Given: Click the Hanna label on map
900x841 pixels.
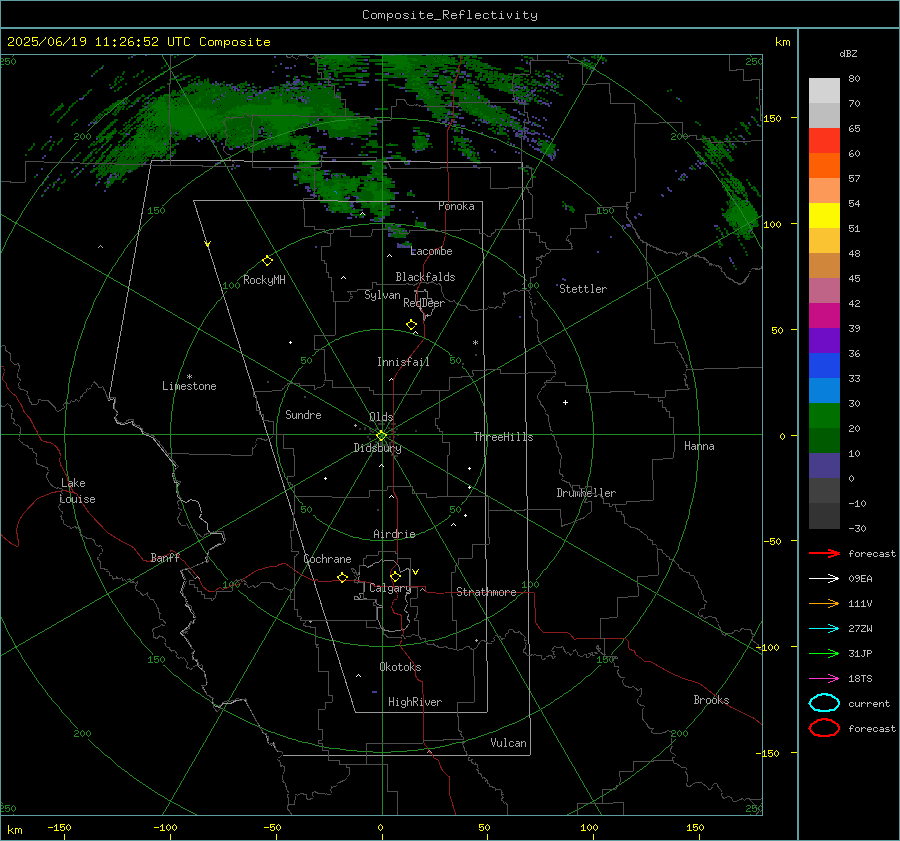Looking at the screenshot, I should click(x=699, y=446).
